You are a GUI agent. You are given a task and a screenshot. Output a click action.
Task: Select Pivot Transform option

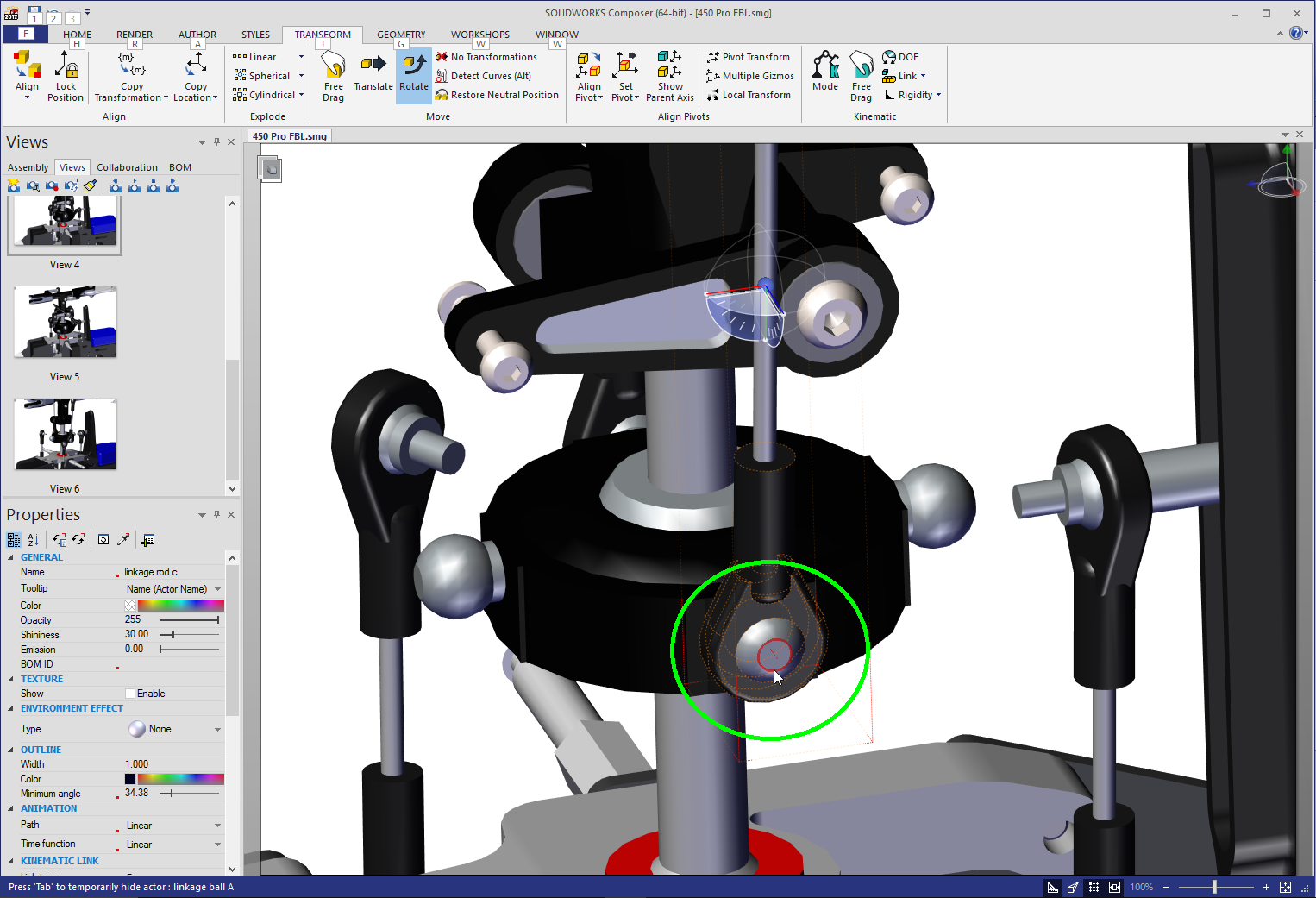(749, 57)
